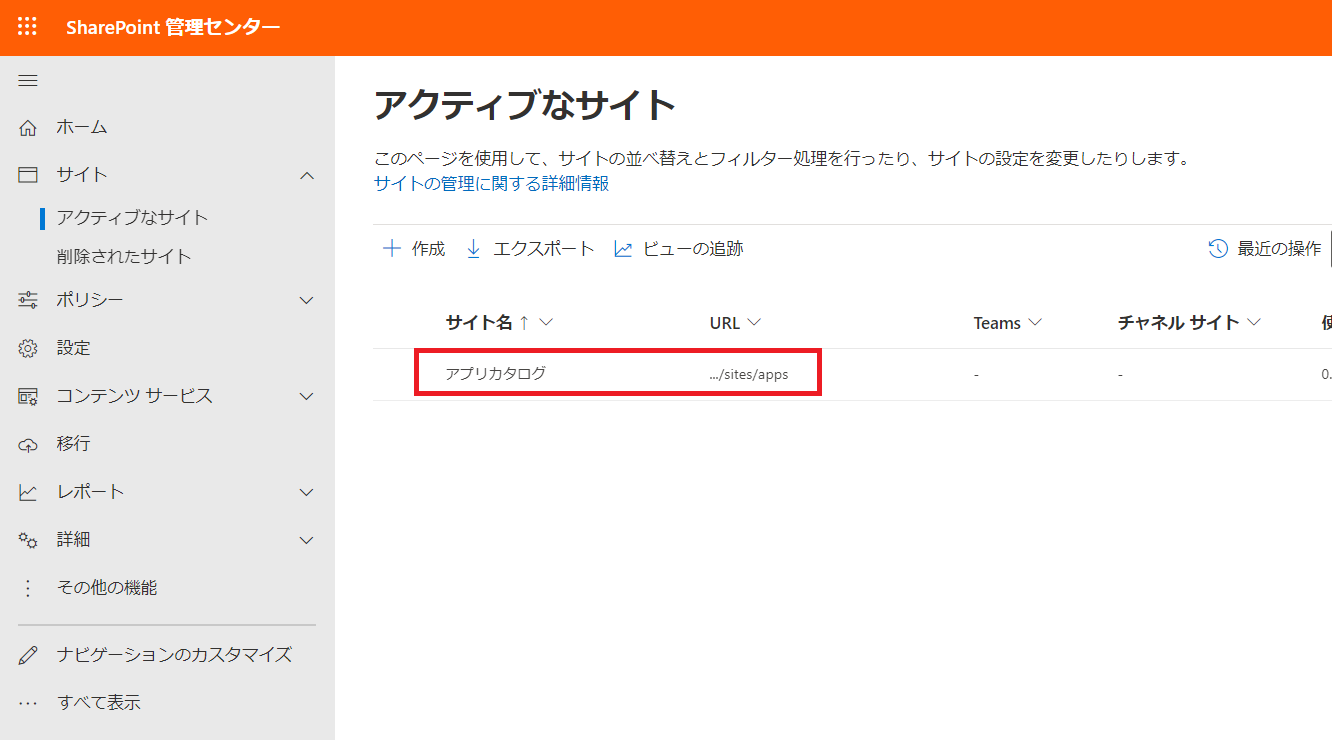Open the チャネル サイト column dropdown

1253,322
